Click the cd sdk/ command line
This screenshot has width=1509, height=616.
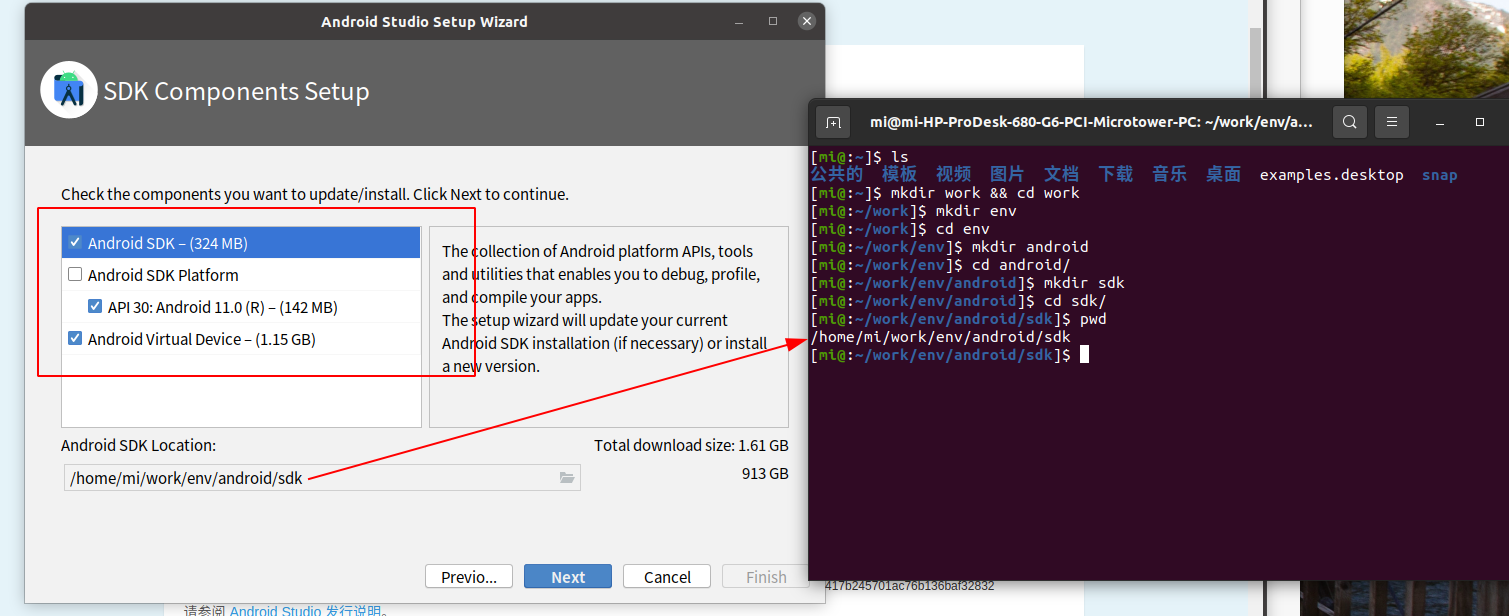pyautogui.click(x=1075, y=301)
